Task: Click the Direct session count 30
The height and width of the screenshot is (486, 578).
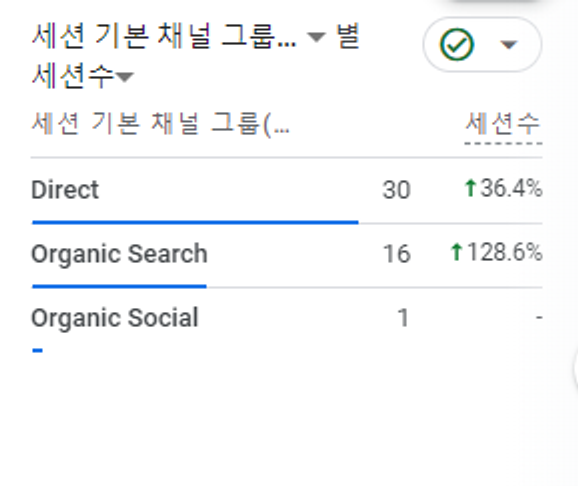Action: click(397, 190)
